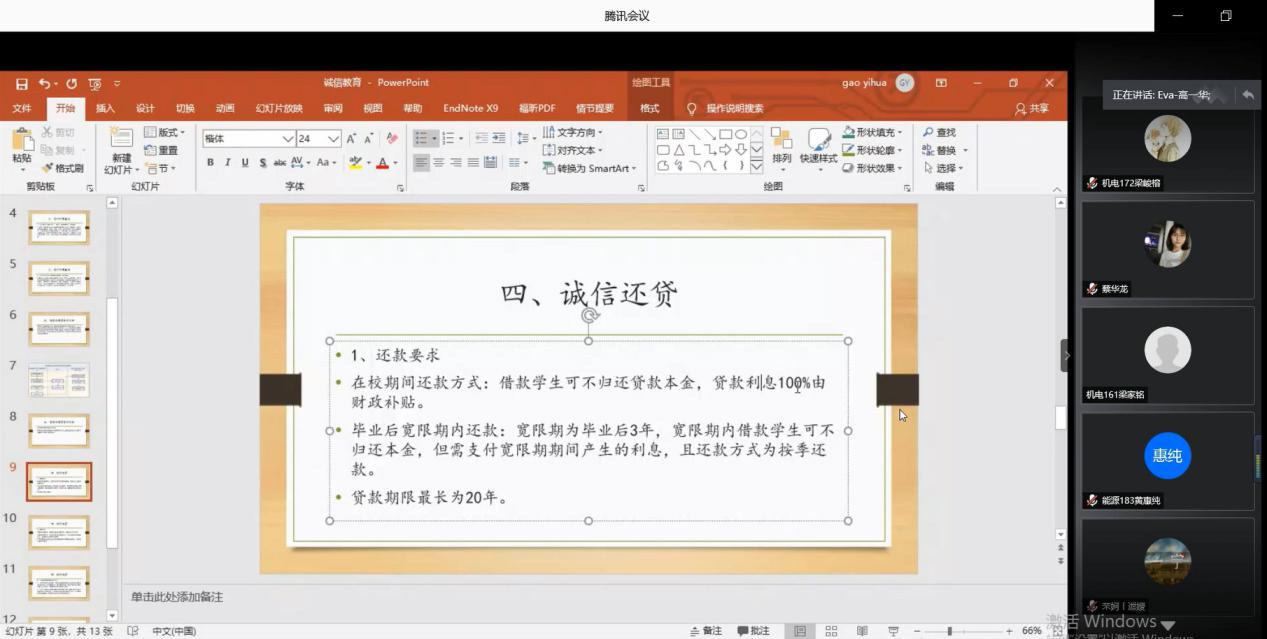The image size is (1267, 639).
Task: Open the Find (查找) tool
Action: coord(941,131)
